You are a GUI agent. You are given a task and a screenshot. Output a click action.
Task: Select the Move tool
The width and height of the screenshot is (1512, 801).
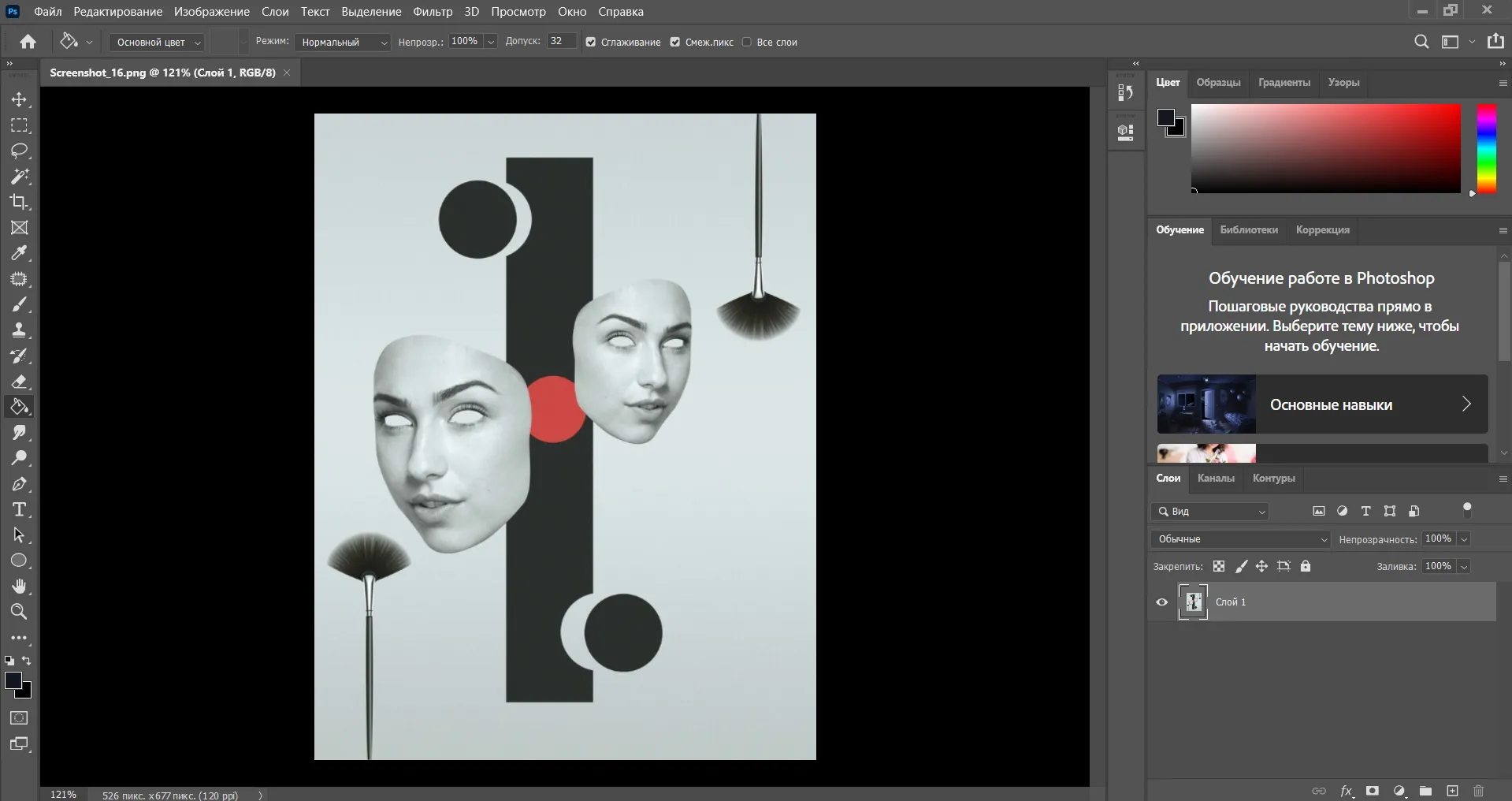20,99
